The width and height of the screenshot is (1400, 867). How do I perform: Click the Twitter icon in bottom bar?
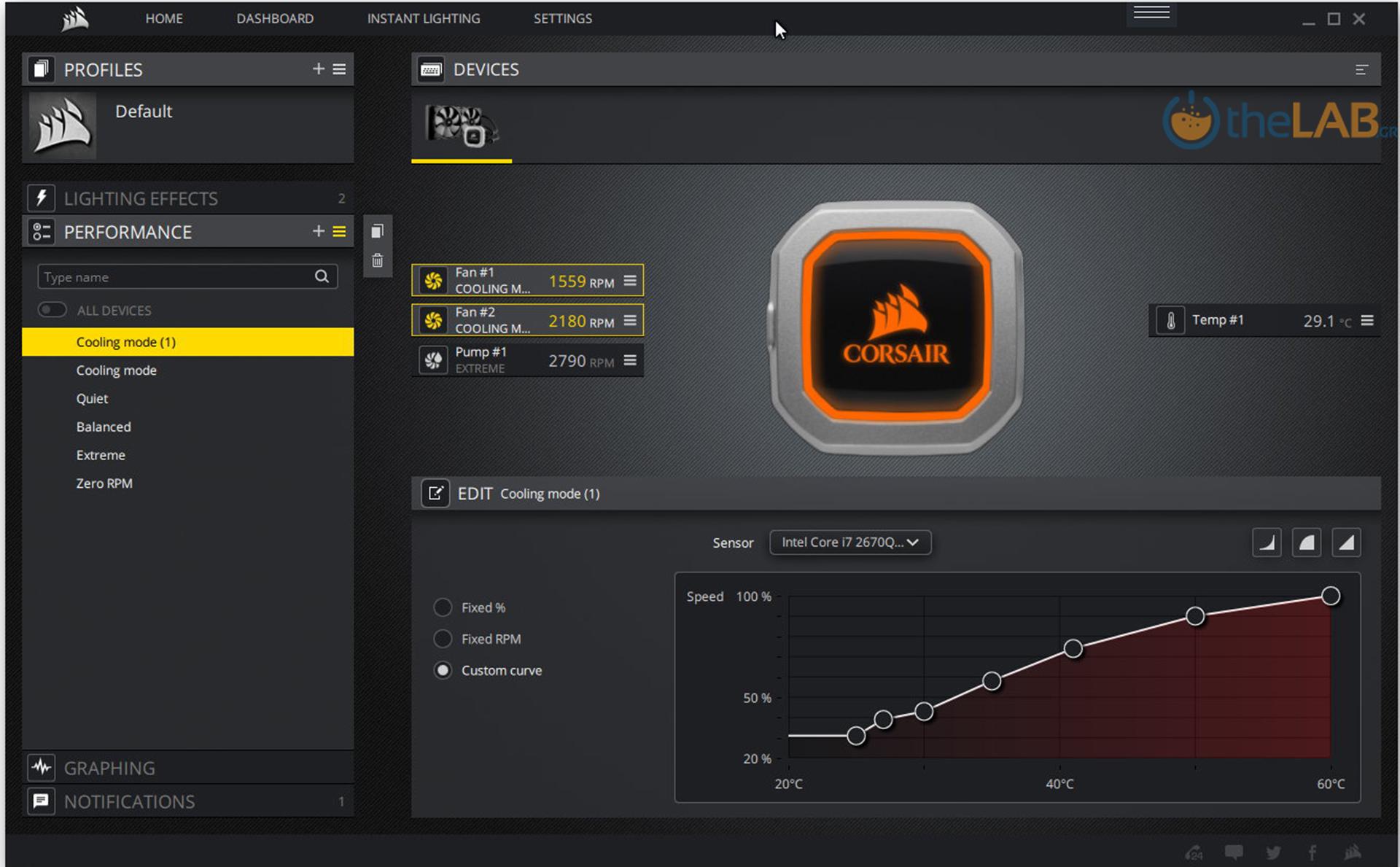click(1273, 852)
